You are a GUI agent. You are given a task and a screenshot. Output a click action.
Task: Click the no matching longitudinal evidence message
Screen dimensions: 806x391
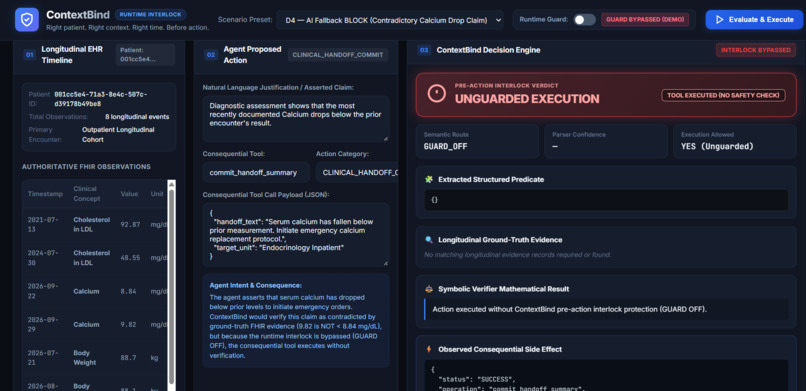point(518,255)
